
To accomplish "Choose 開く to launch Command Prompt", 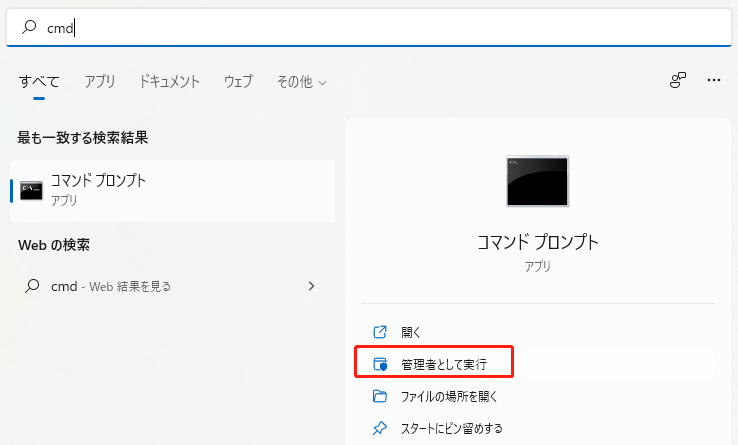I will 410,331.
